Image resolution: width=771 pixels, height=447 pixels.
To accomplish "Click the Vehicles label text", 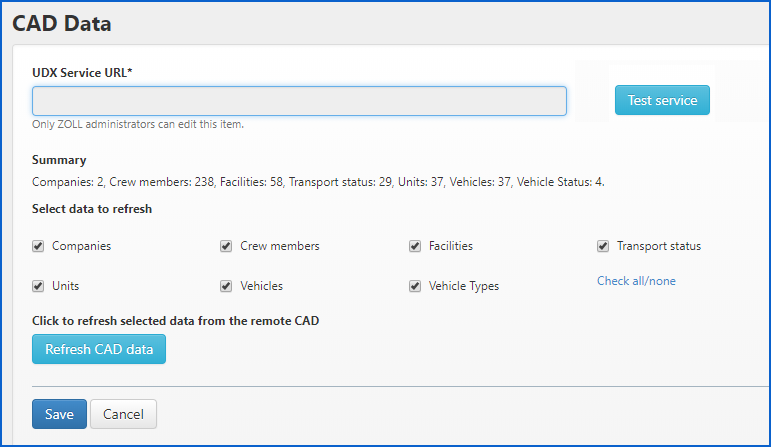I will tap(261, 286).
